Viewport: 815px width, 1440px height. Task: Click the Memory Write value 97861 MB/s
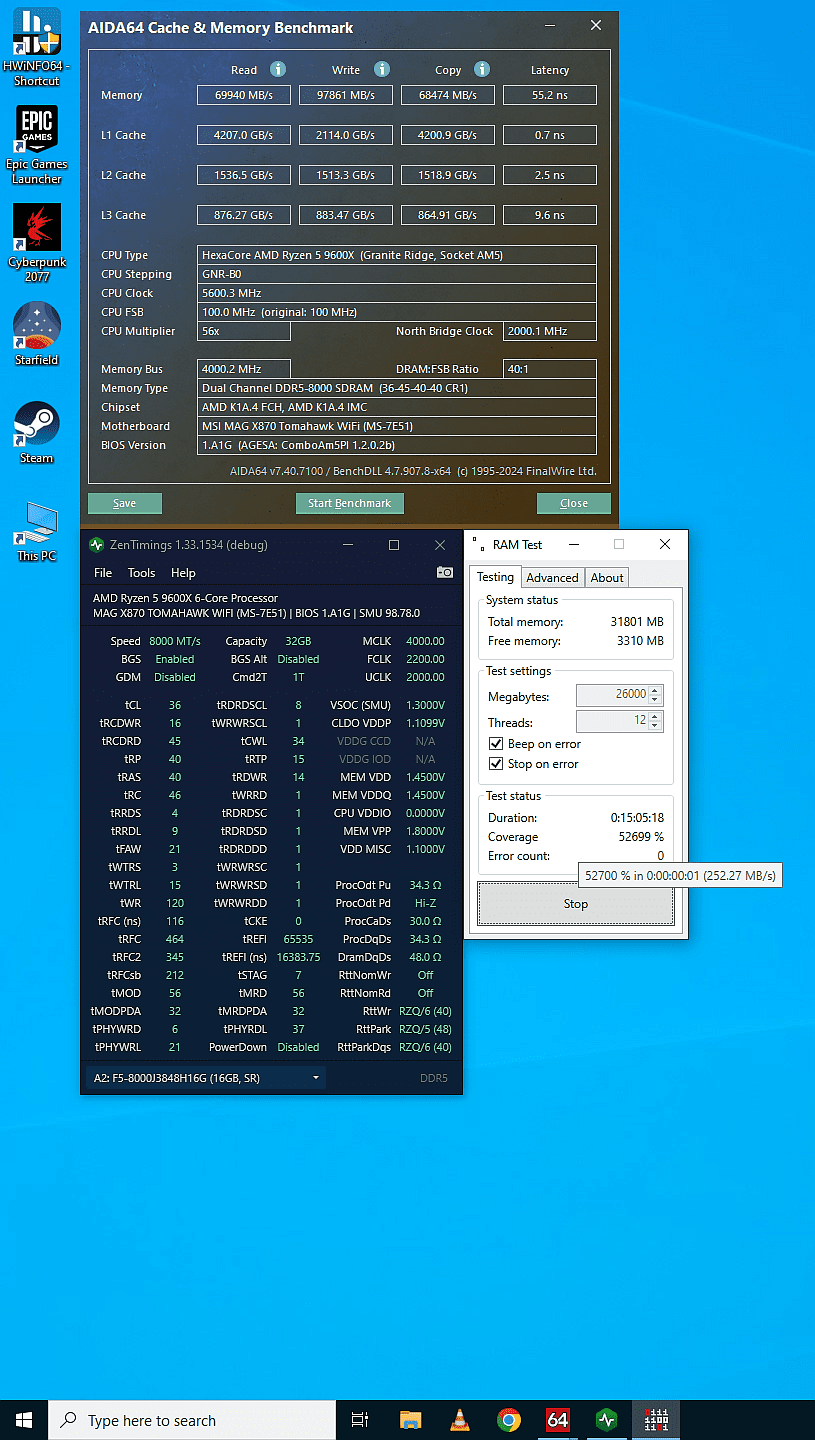pos(346,95)
